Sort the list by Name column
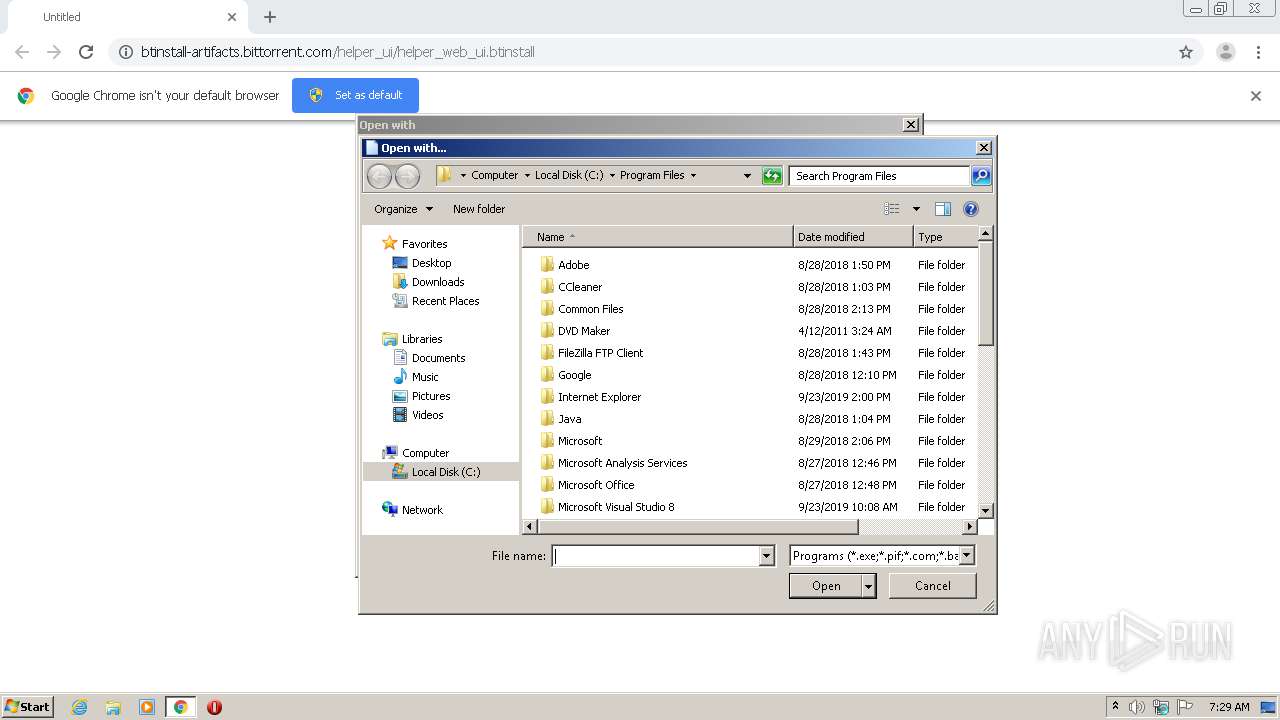The width and height of the screenshot is (1280, 720). pyautogui.click(x=658, y=237)
